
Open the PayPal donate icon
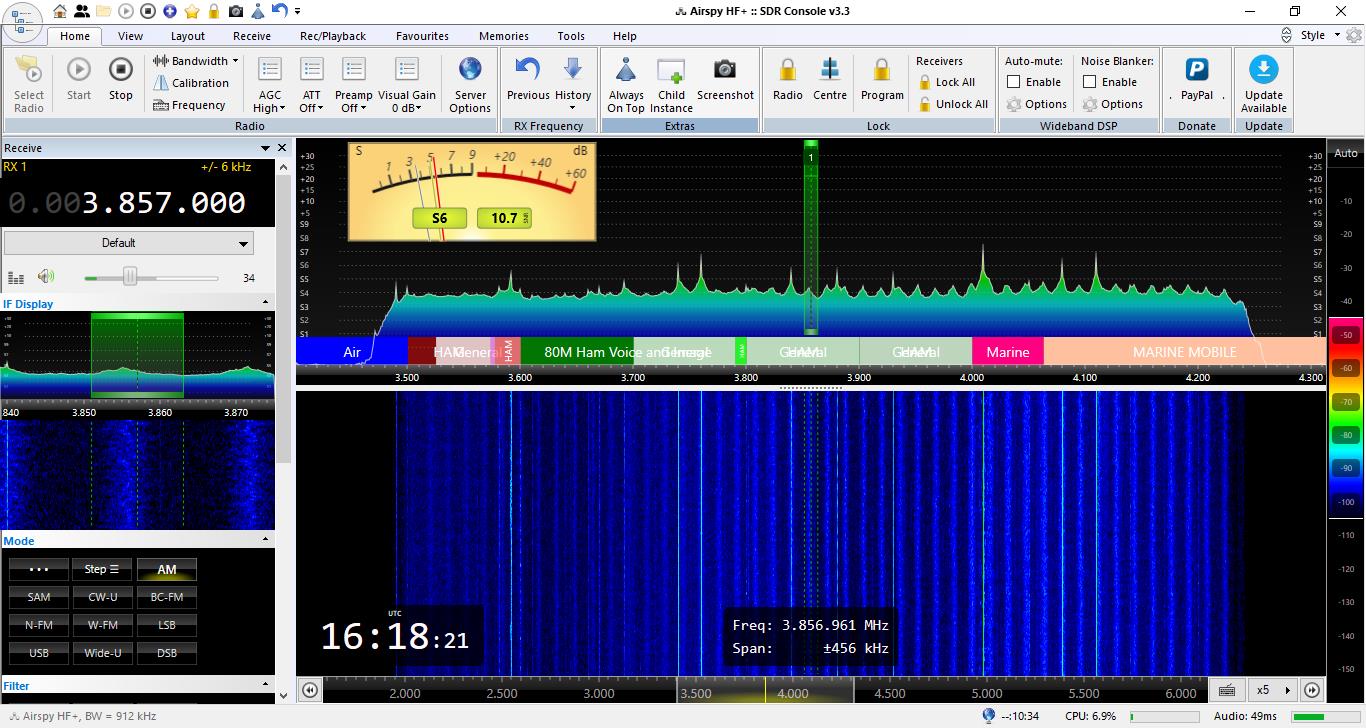[x=1196, y=70]
